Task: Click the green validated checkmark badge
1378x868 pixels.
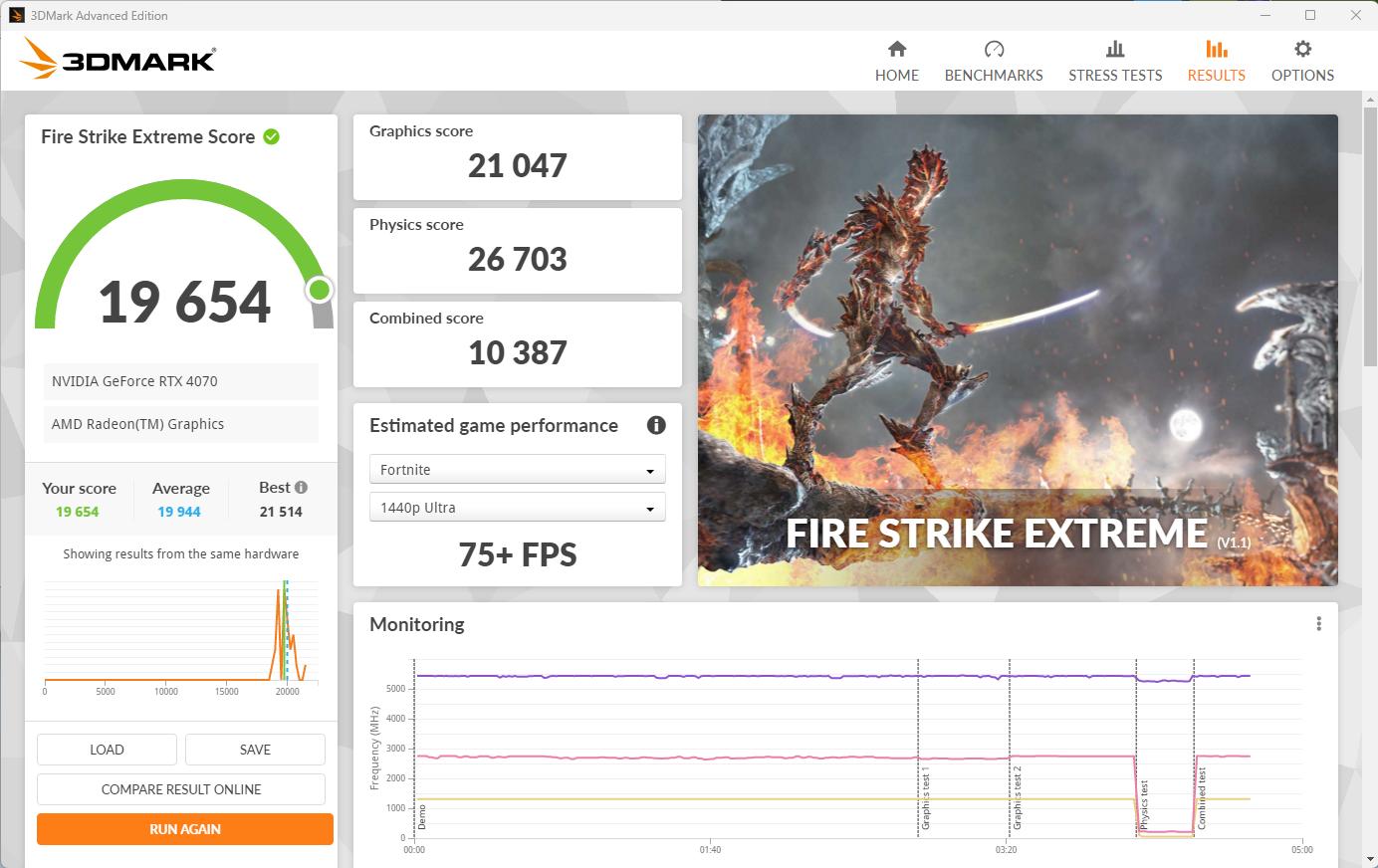Action: click(x=271, y=136)
